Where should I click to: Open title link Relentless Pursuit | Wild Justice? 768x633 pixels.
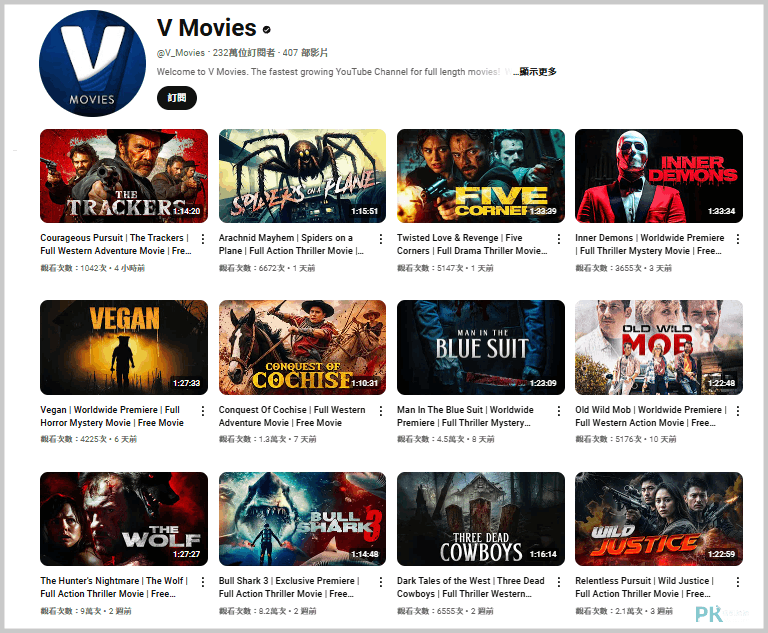pyautogui.click(x=645, y=587)
